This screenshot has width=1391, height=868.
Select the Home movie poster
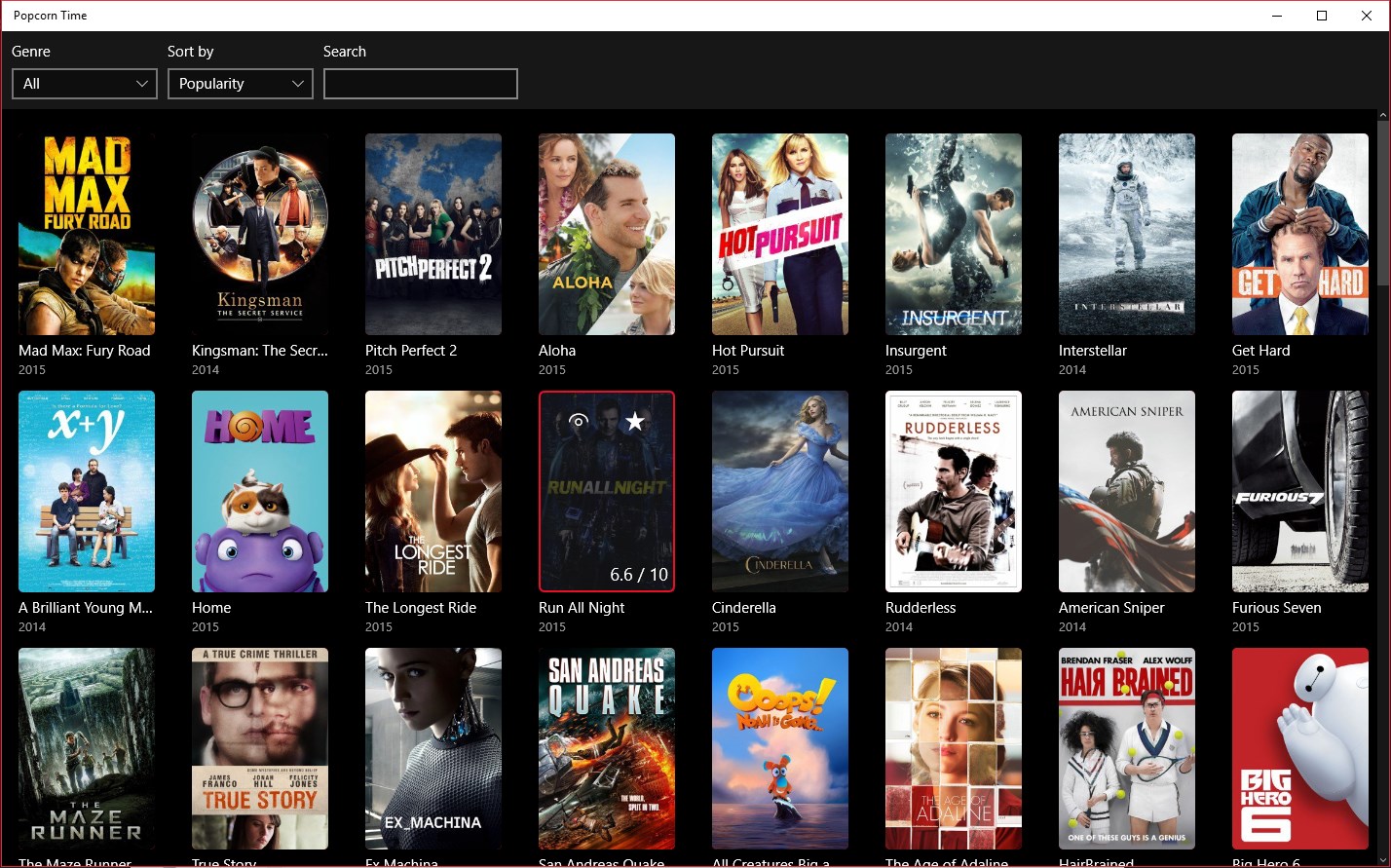coord(260,492)
